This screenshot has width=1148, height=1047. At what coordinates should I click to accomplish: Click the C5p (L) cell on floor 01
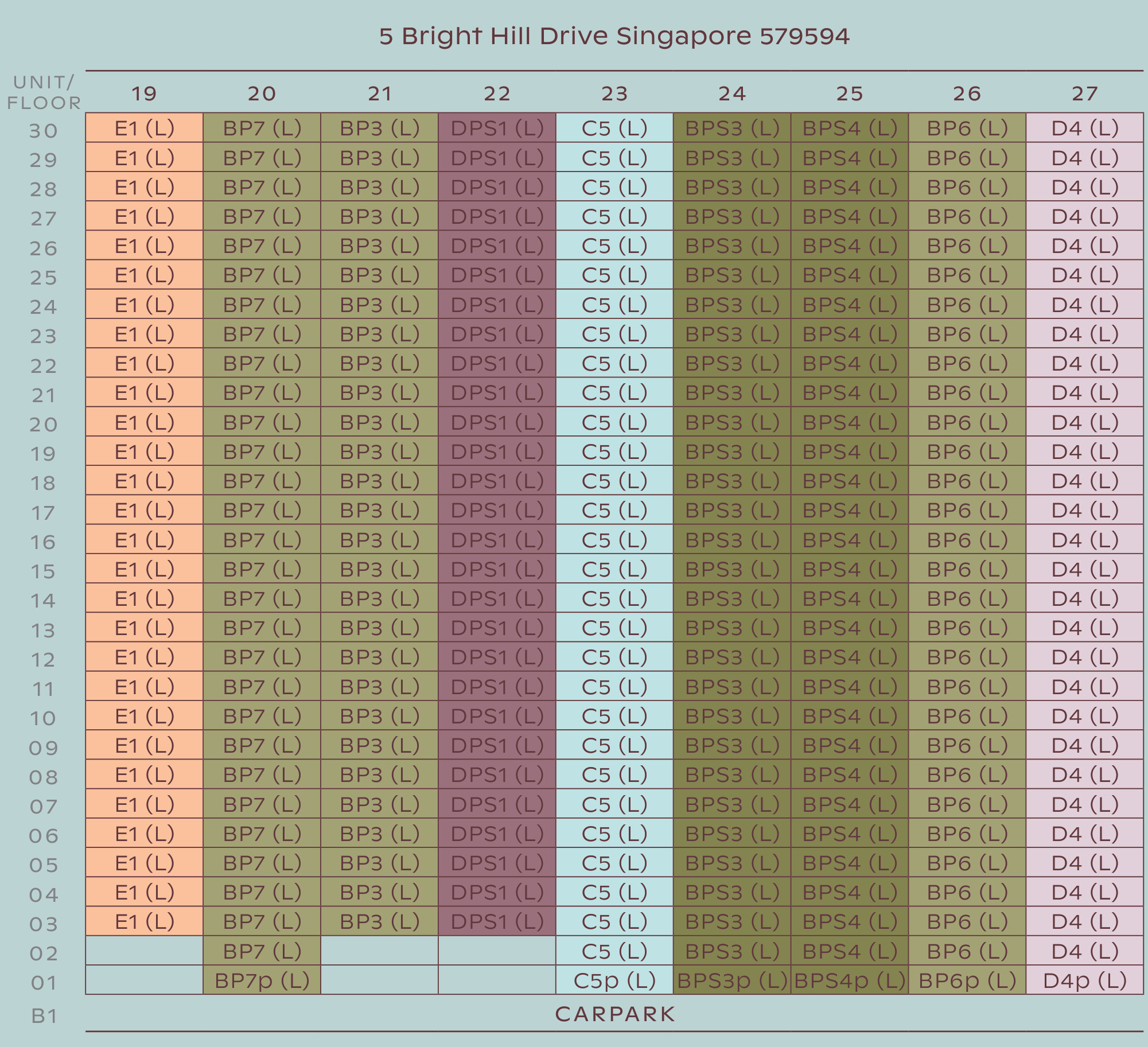(x=614, y=980)
